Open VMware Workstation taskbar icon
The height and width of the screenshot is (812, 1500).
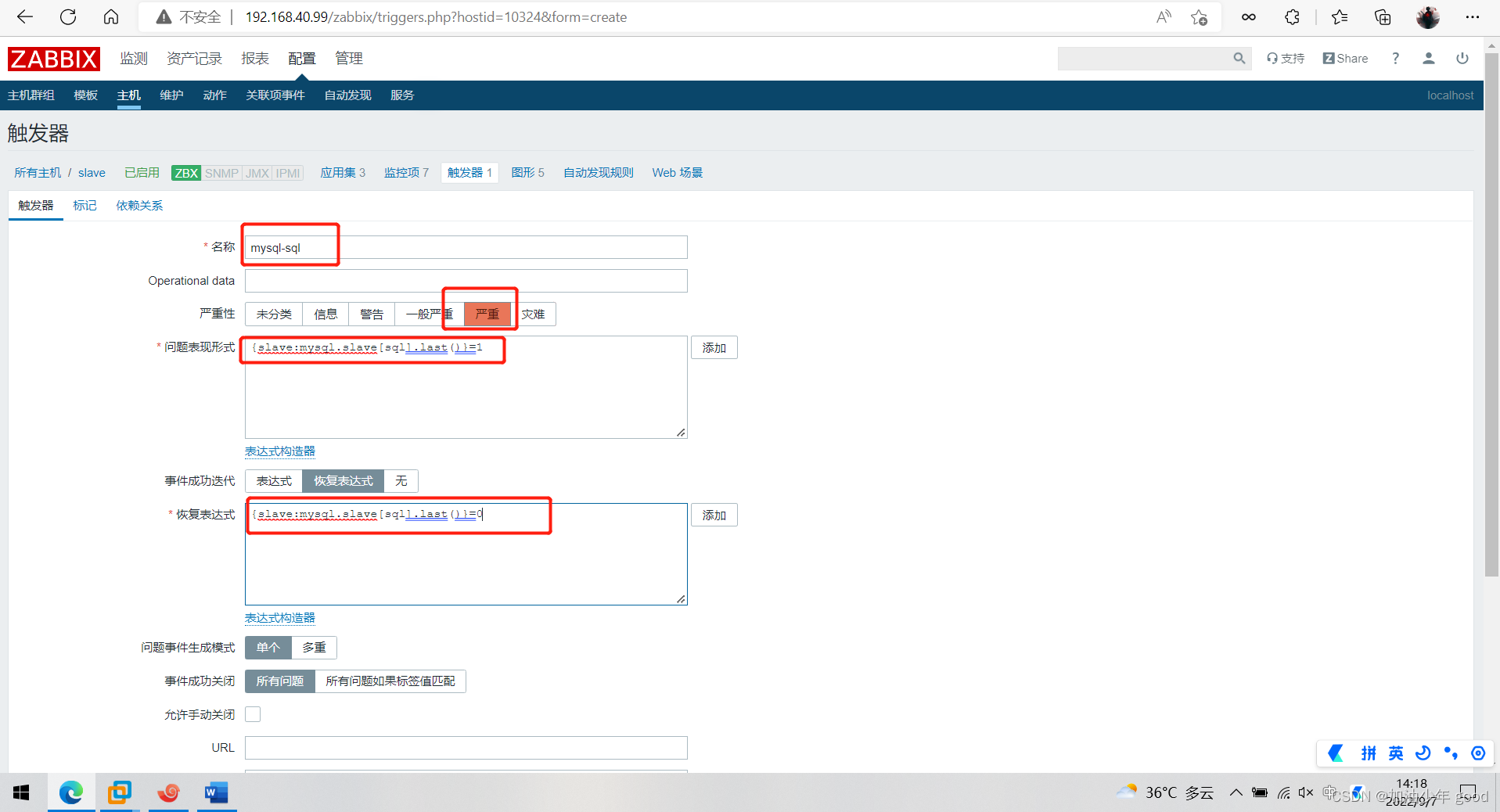(x=120, y=792)
